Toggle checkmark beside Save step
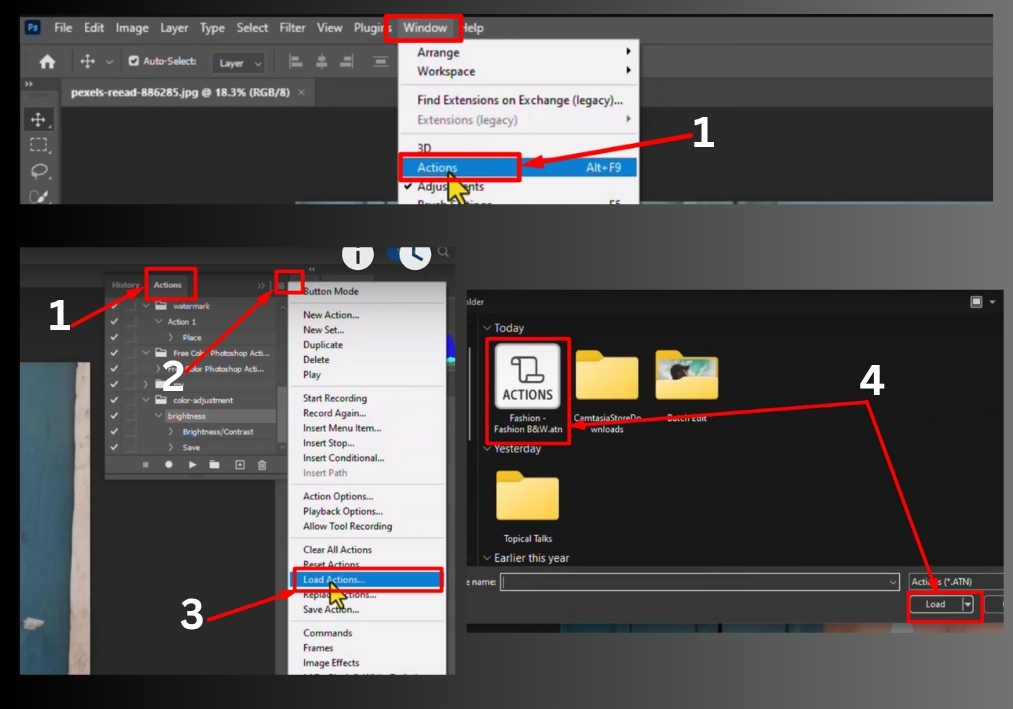This screenshot has width=1013, height=709. [x=114, y=447]
